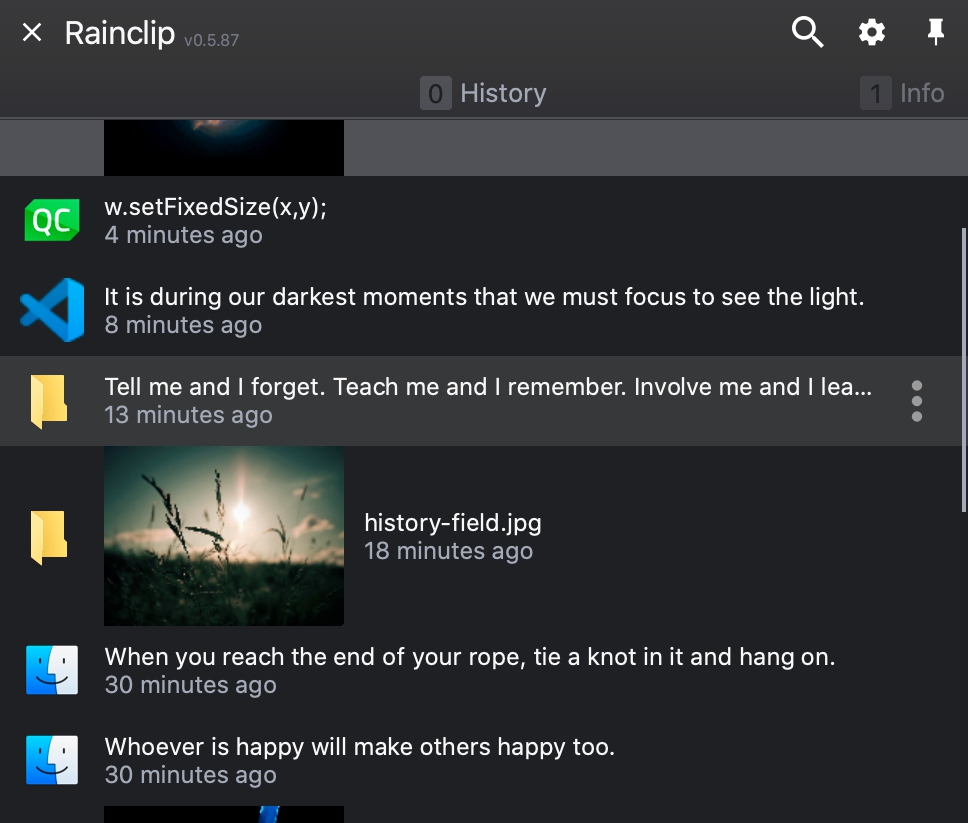Viewport: 968px width, 823px height.
Task: Click the partially visible image thumbnail at the top
Action: coord(223,145)
